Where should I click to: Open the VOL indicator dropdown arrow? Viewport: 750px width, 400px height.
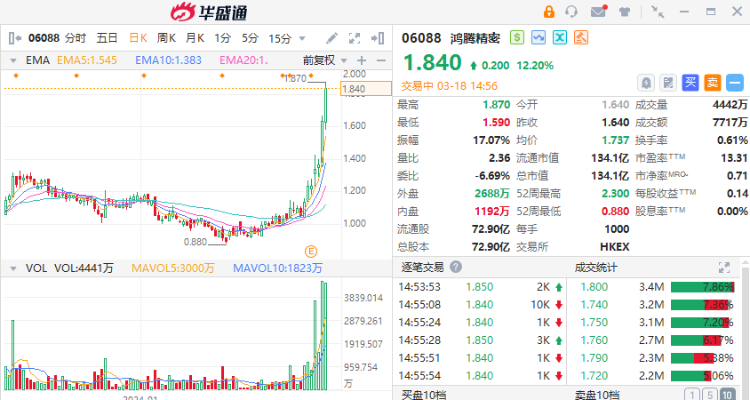[13, 268]
